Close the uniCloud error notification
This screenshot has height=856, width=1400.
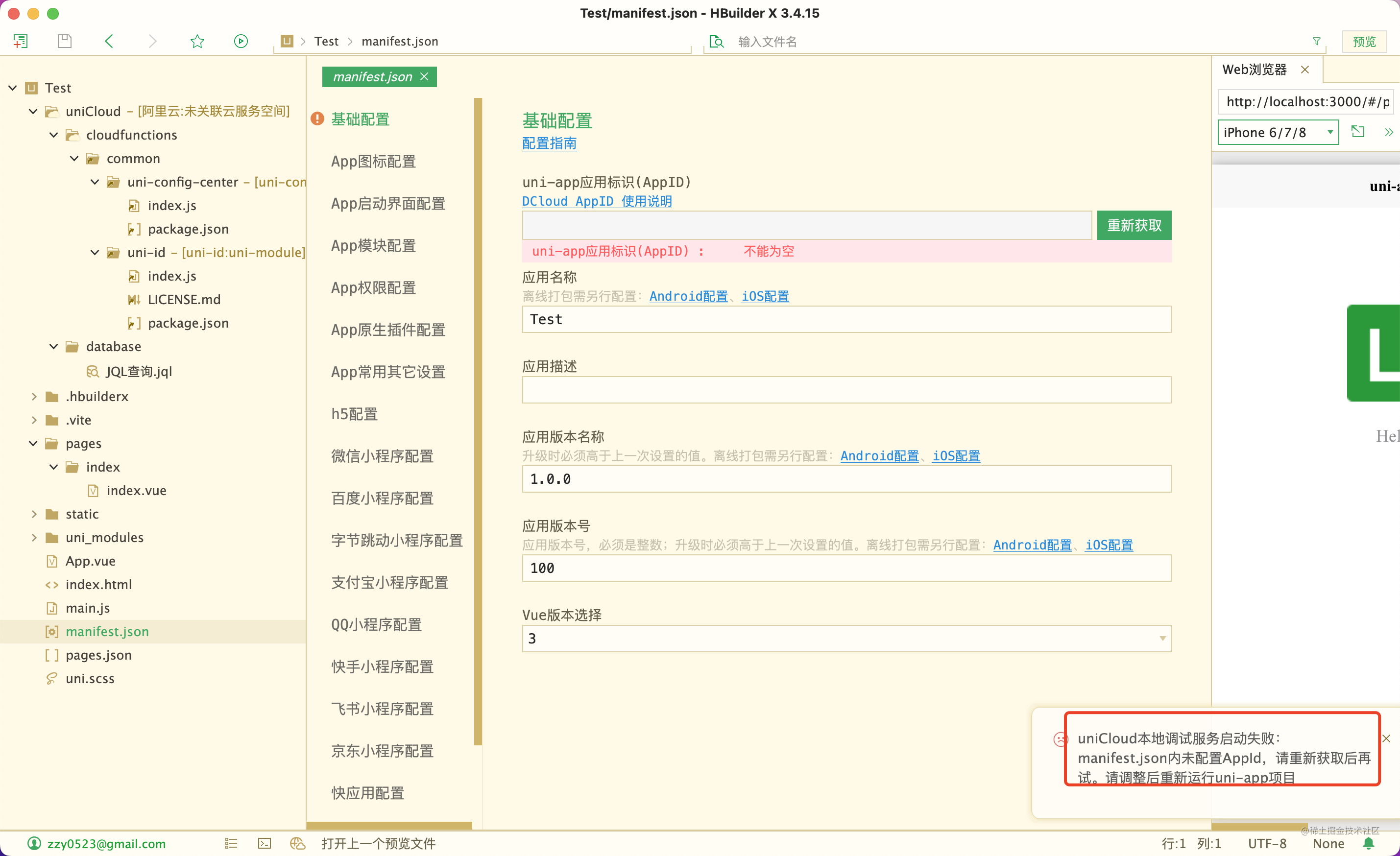tap(1386, 738)
